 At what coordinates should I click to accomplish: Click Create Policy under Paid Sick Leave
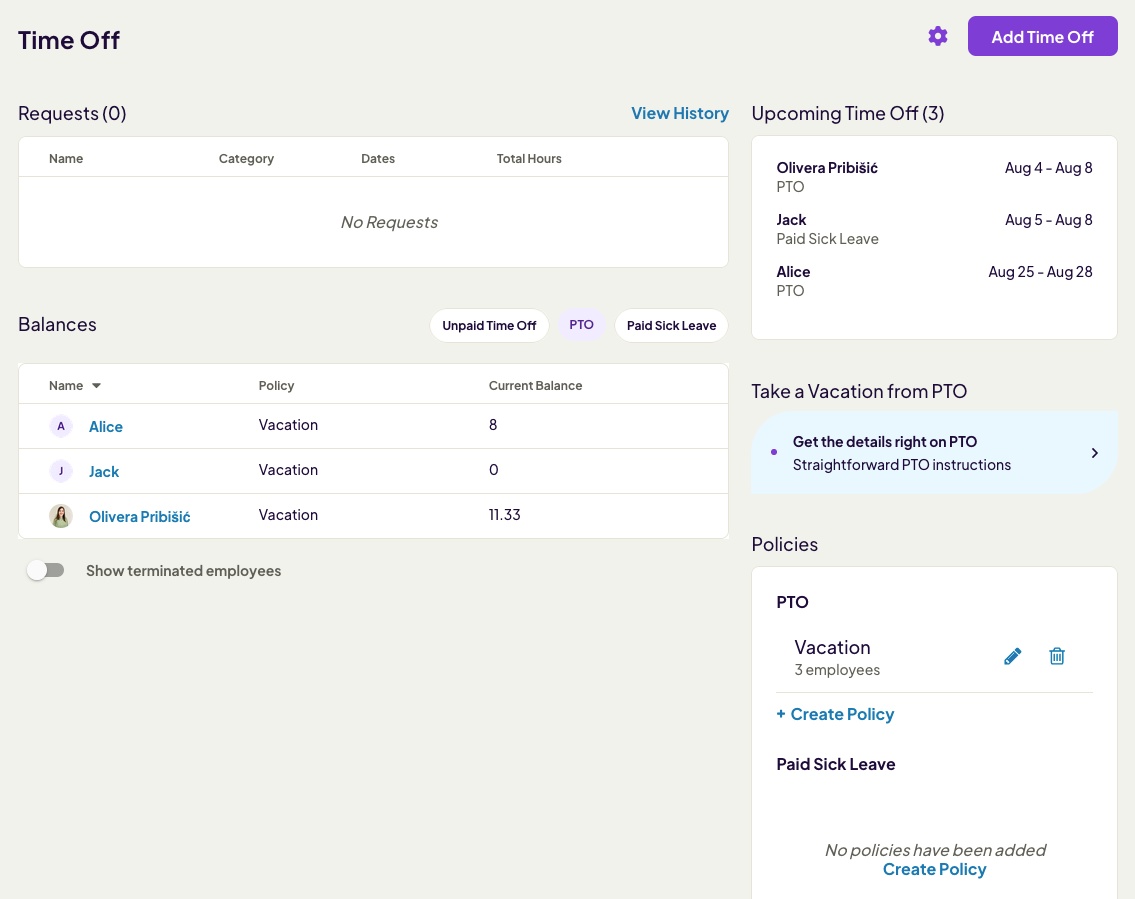(x=934, y=869)
